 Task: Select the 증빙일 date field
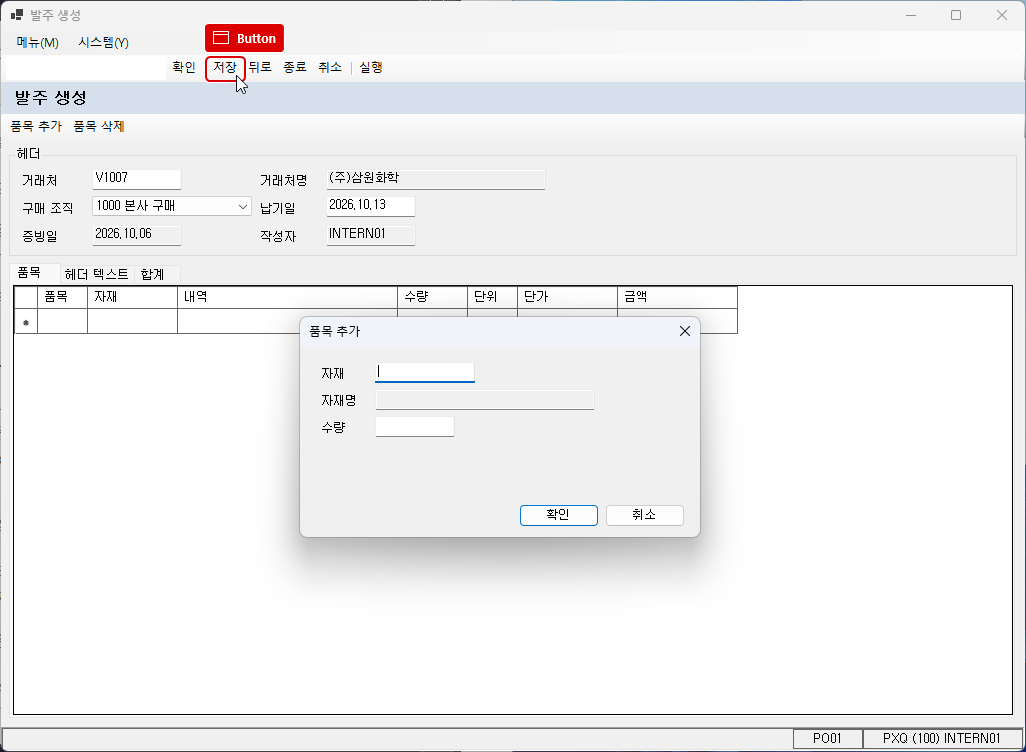point(137,234)
